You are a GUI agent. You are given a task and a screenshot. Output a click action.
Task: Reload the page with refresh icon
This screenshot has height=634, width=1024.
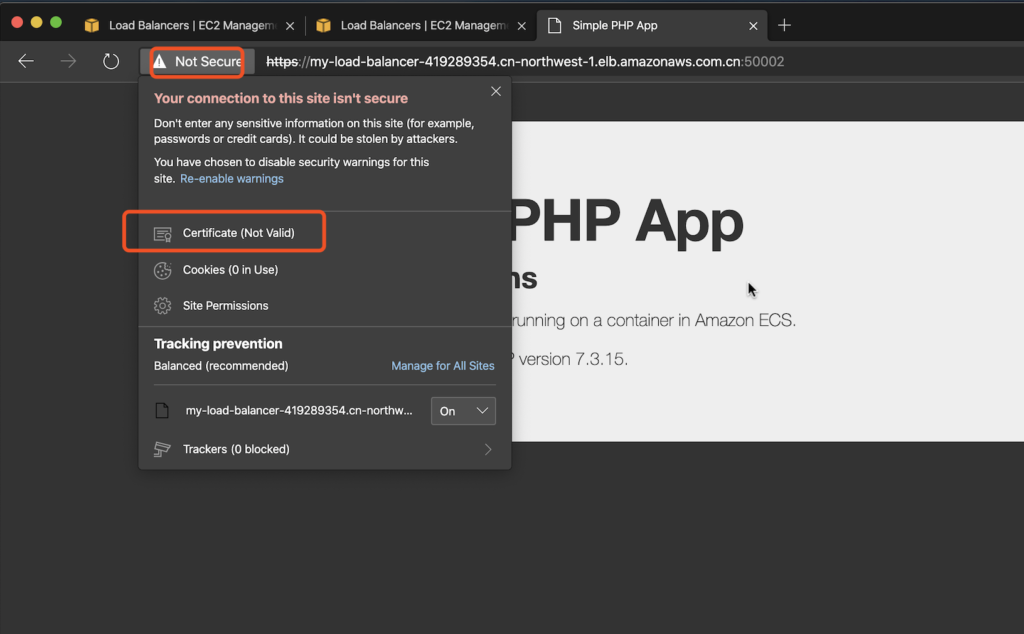(111, 61)
